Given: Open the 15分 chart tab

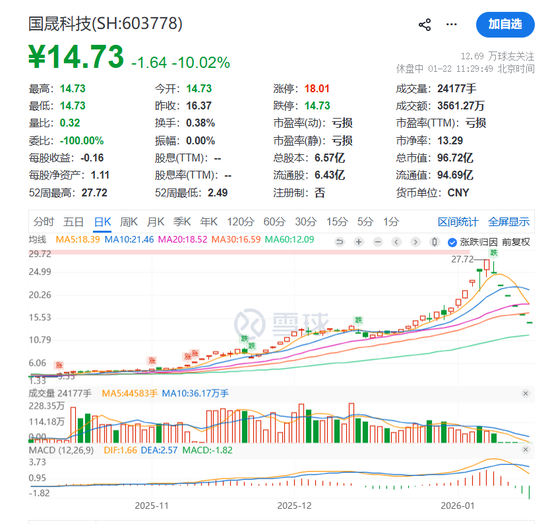Looking at the screenshot, I should (337, 222).
